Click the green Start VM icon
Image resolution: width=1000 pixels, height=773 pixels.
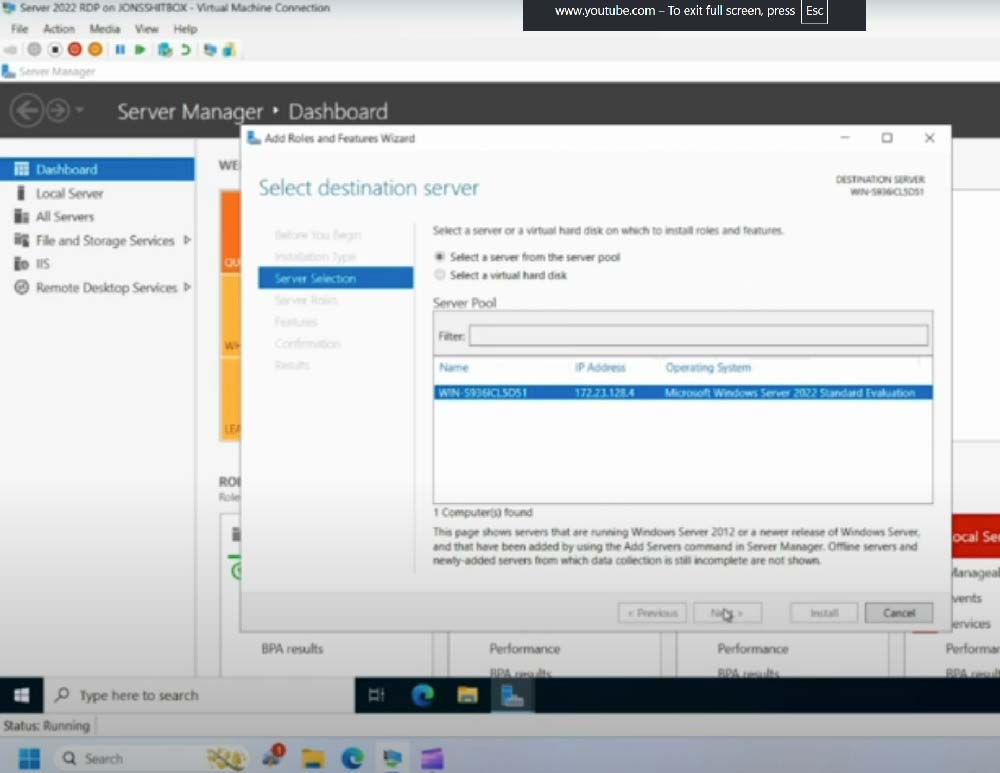tap(140, 49)
